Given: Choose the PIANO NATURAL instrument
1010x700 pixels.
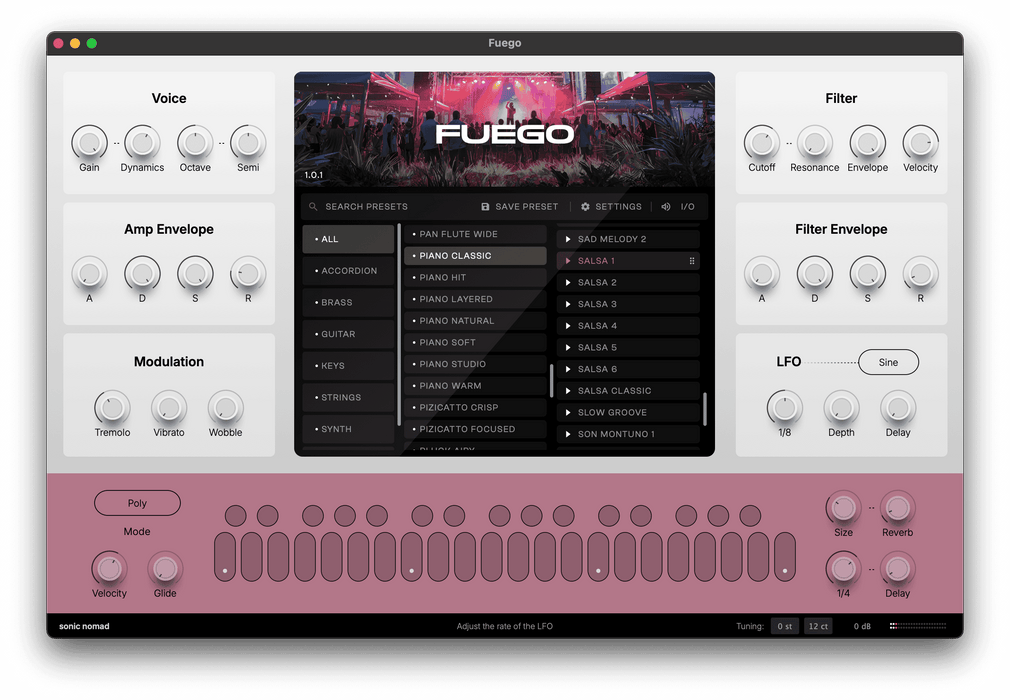Looking at the screenshot, I should pyautogui.click(x=475, y=321).
